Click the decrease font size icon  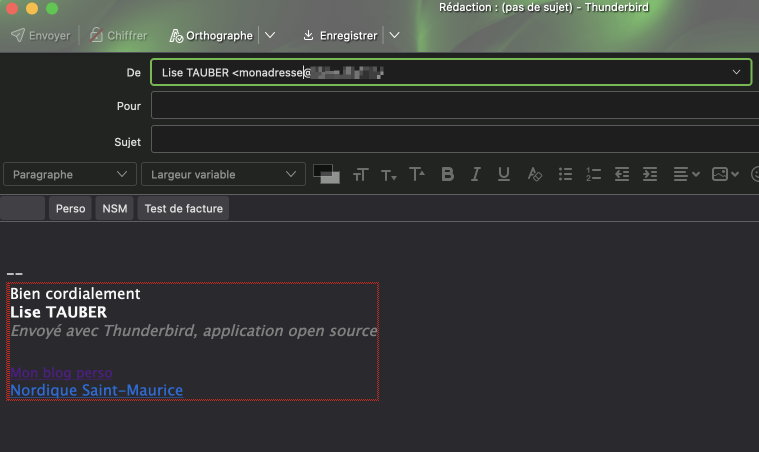click(x=388, y=175)
